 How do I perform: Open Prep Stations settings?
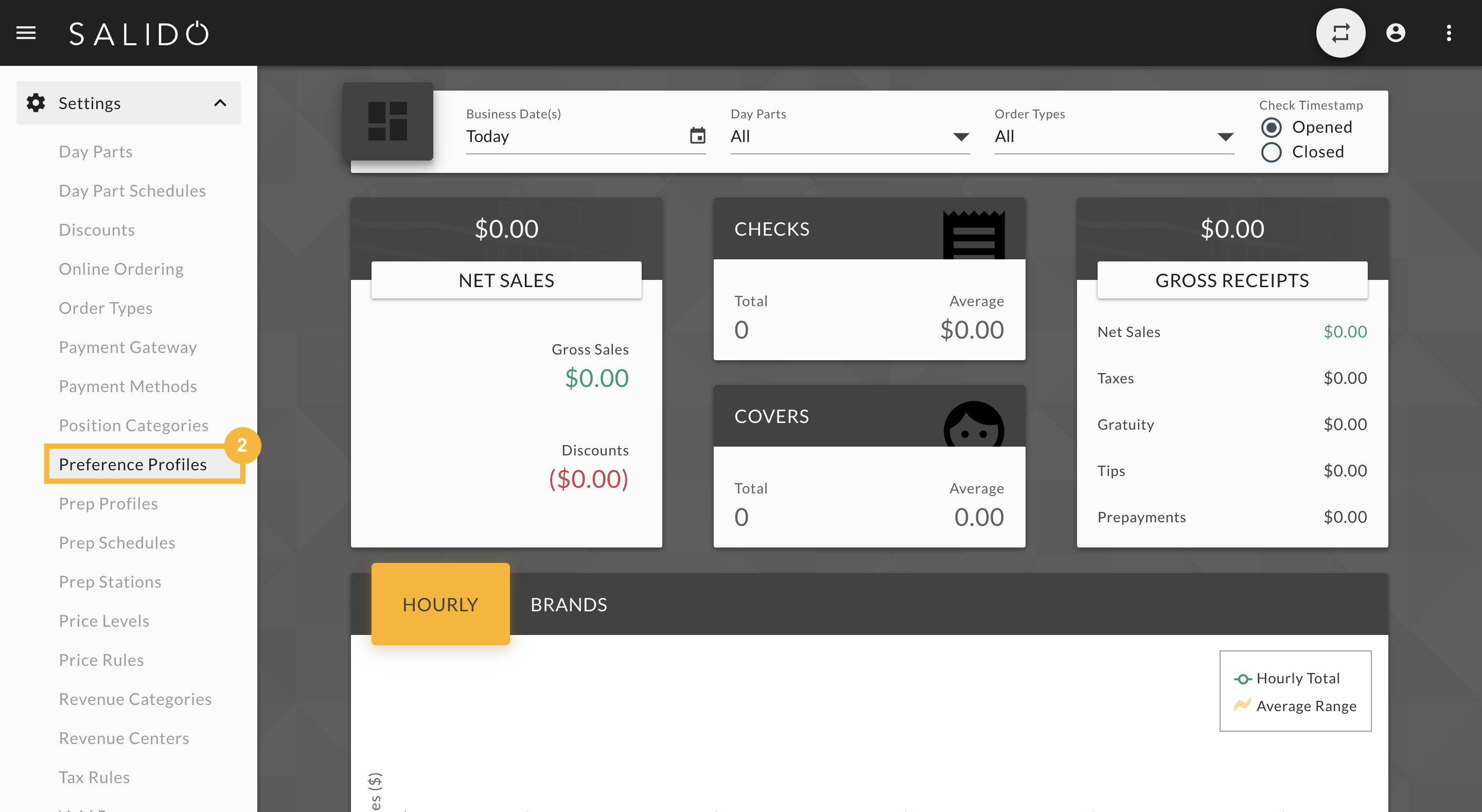(110, 582)
